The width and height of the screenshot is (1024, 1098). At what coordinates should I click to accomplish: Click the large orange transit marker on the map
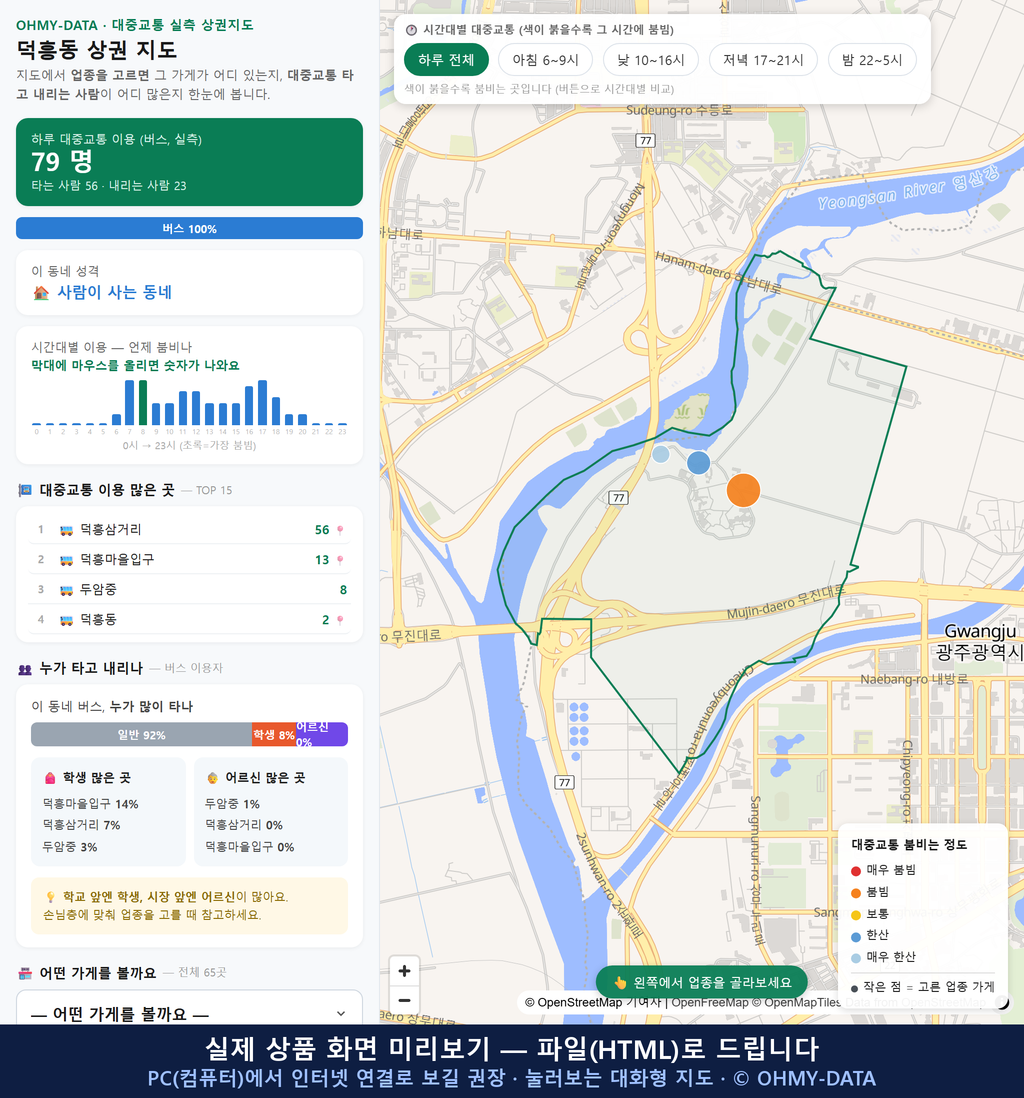click(x=743, y=490)
